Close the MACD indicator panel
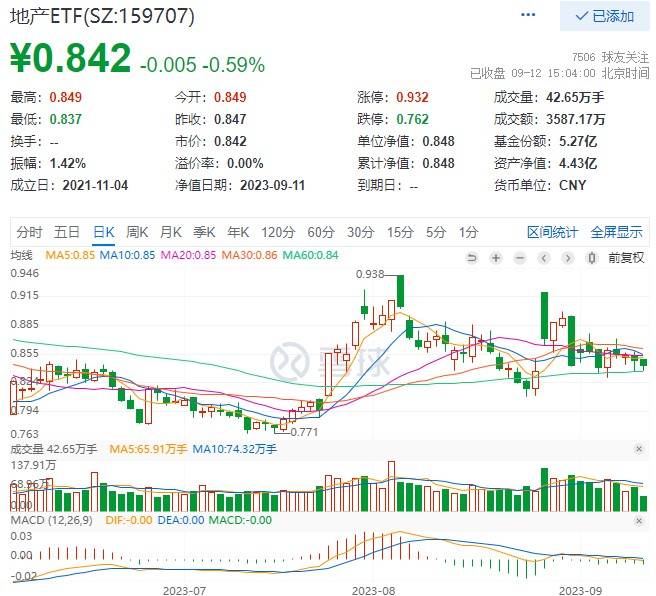 pos(639,520)
